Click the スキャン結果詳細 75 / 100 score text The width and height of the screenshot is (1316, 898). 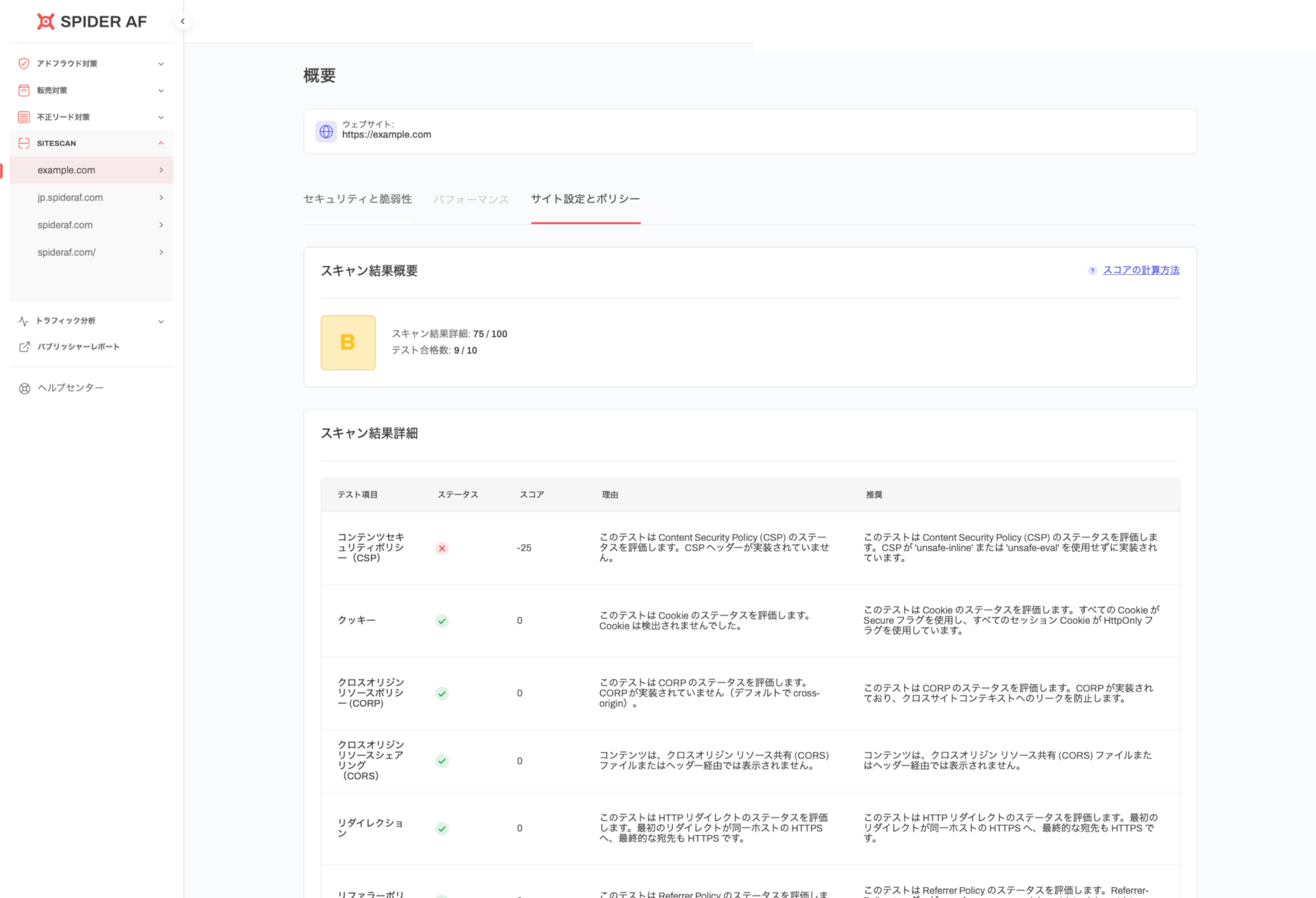point(450,334)
